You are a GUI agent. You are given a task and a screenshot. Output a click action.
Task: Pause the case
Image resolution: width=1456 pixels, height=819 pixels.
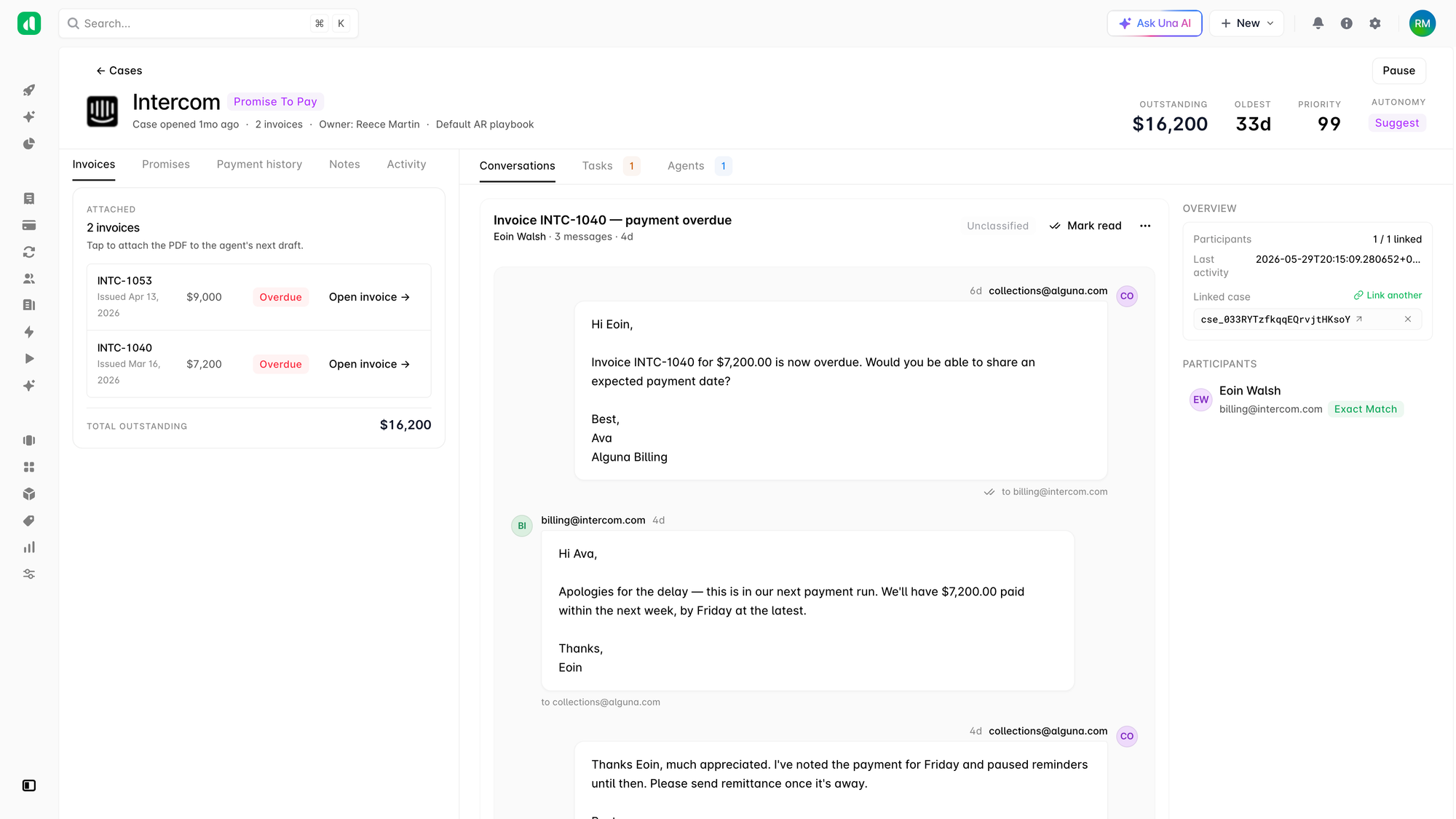pyautogui.click(x=1398, y=71)
